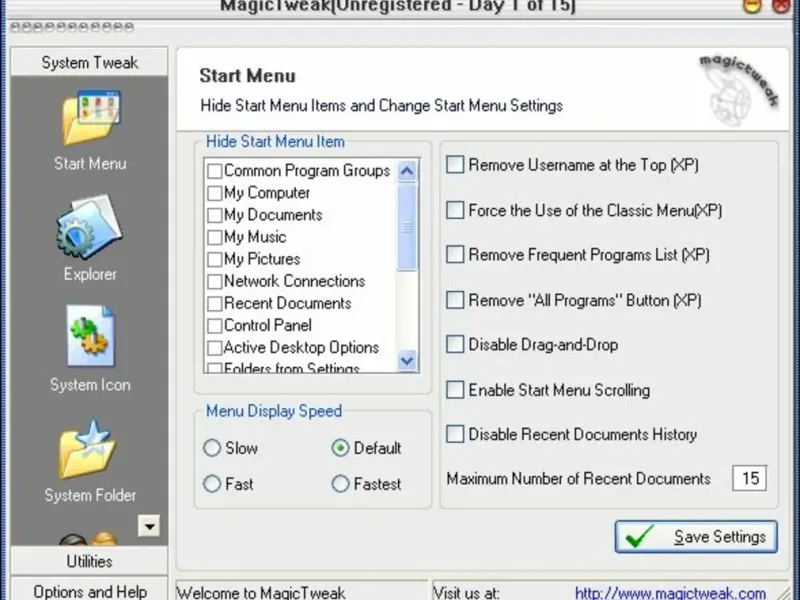Select the System Icon category icon
800x600 pixels.
point(90,336)
